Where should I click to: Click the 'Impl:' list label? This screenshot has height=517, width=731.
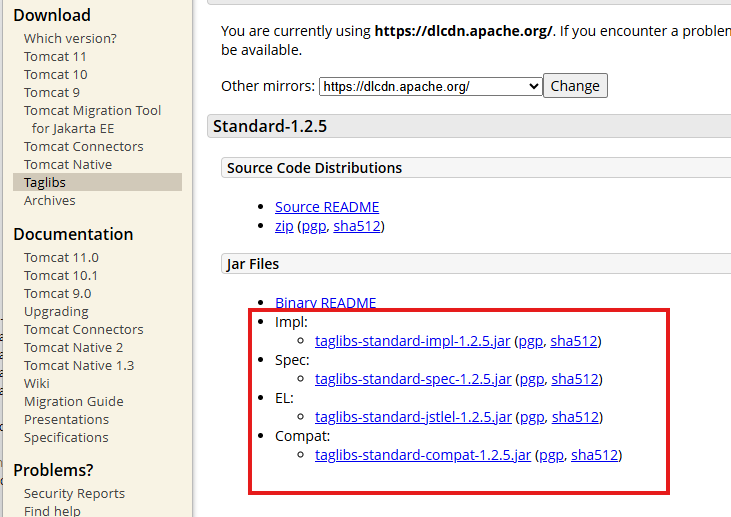tap(291, 322)
